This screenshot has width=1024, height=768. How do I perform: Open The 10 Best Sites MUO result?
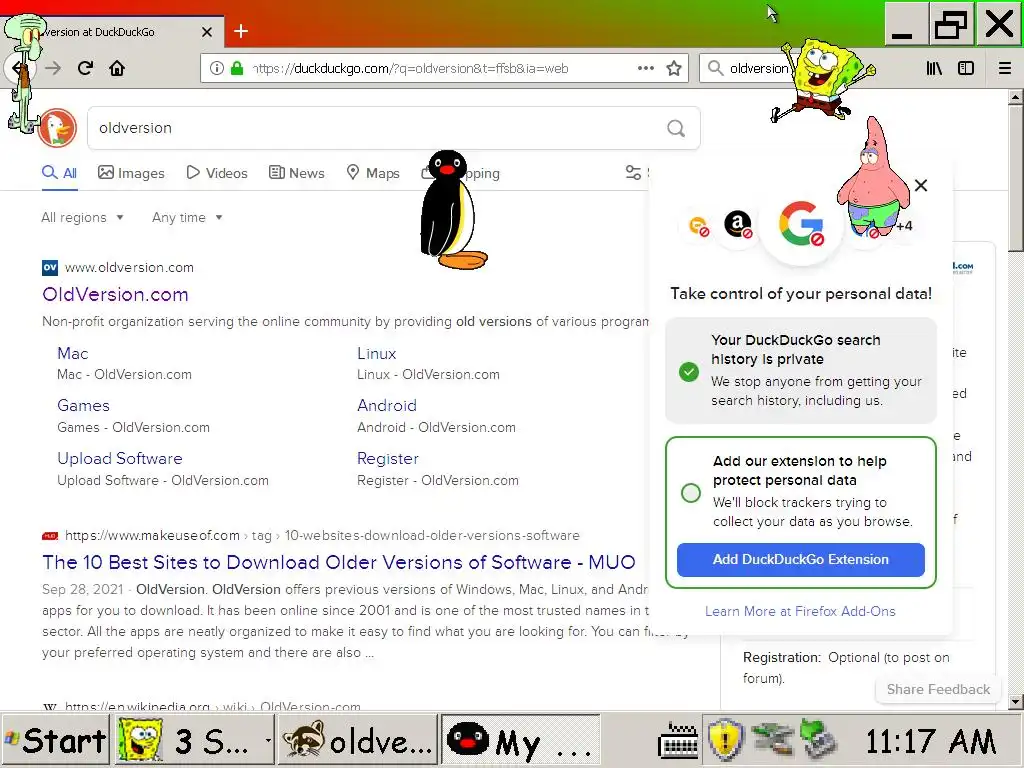click(x=339, y=562)
